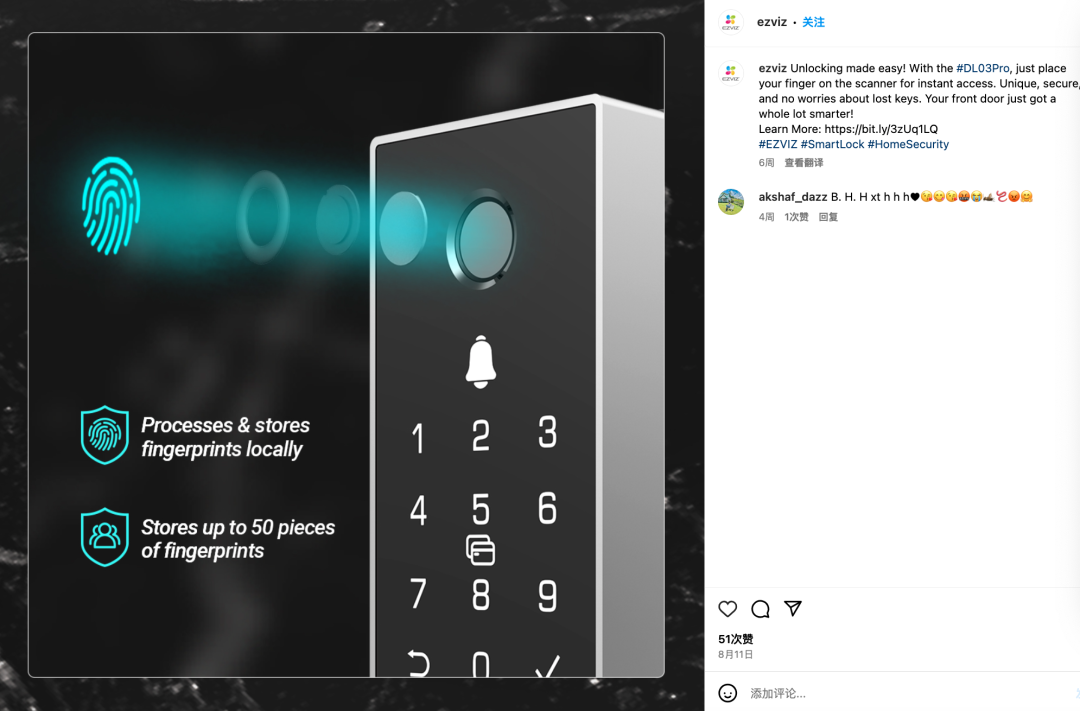Reply to the akshaf_dazz comment with 回复
1080x711 pixels.
[x=828, y=217]
